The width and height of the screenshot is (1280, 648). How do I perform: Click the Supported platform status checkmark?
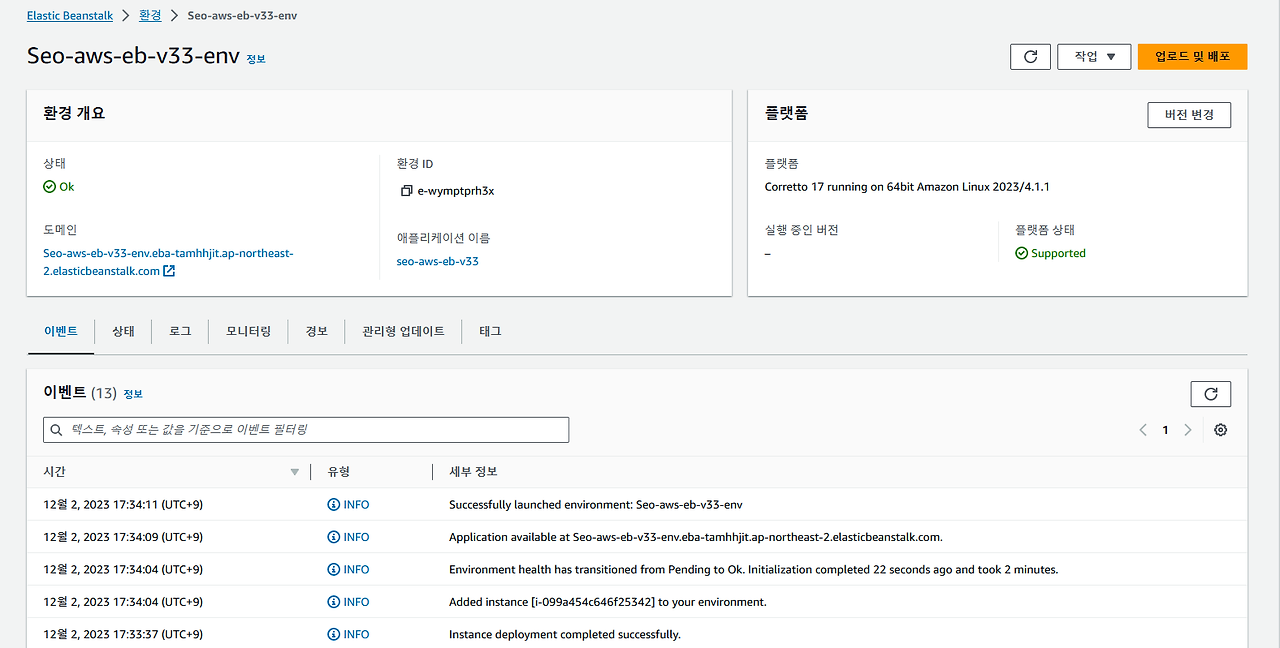point(1021,254)
